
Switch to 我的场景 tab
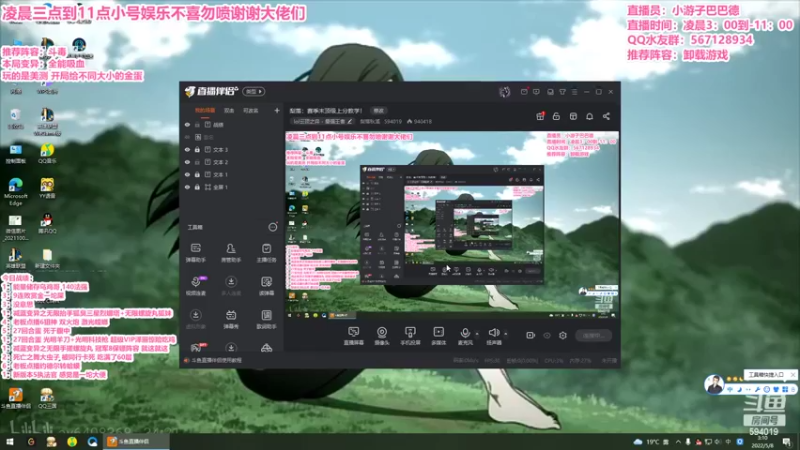click(205, 110)
